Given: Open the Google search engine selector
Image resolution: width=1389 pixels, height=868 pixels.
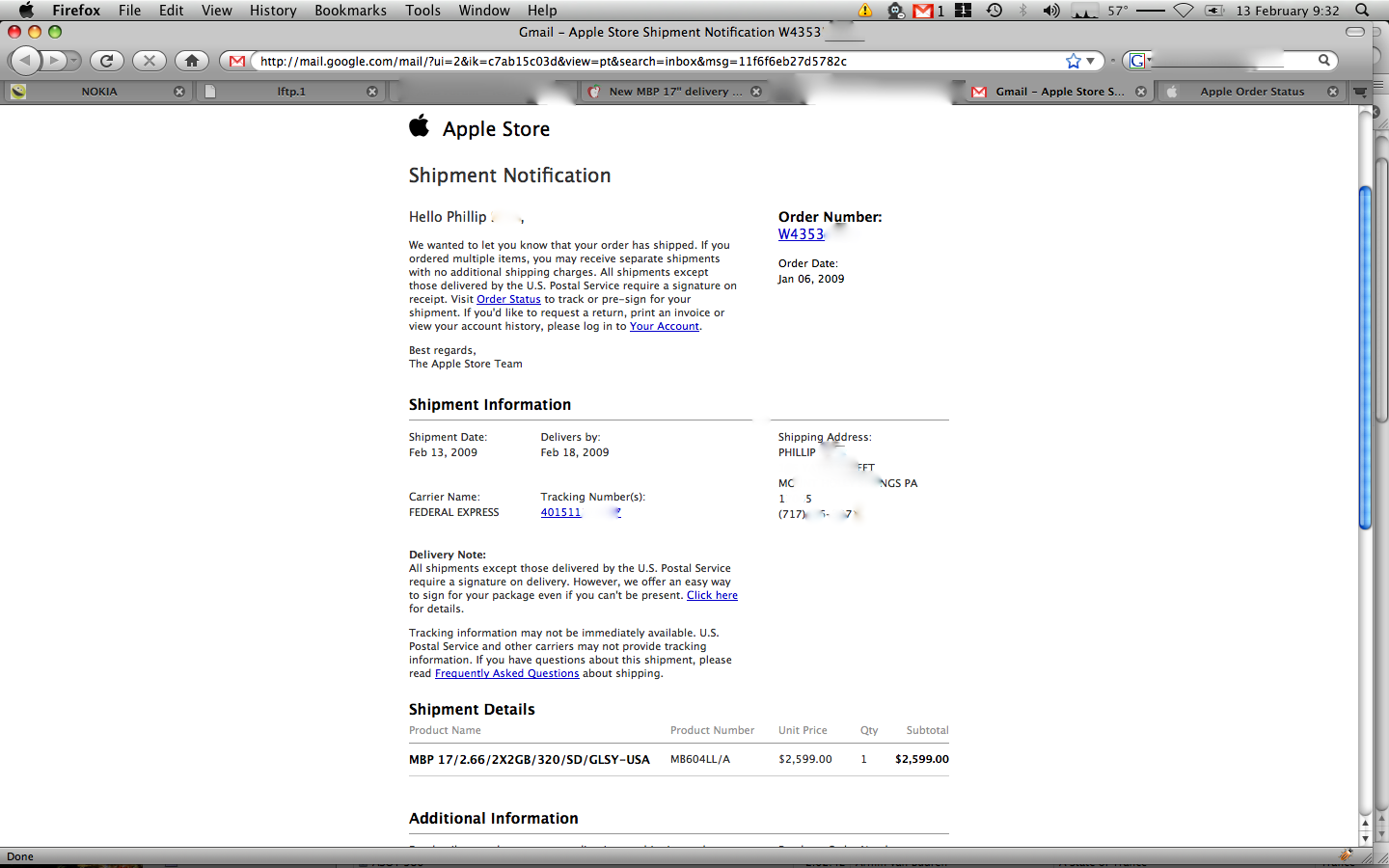Looking at the screenshot, I should (1139, 61).
